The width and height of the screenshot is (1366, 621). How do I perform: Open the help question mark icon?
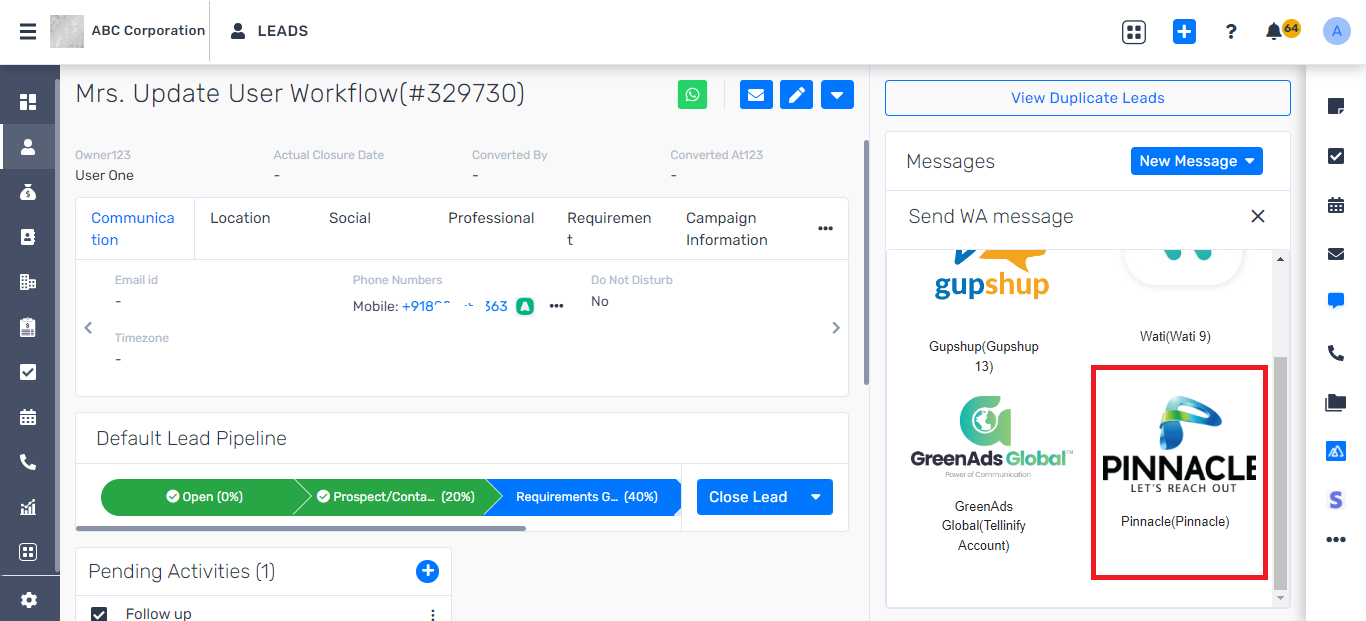[x=1231, y=32]
